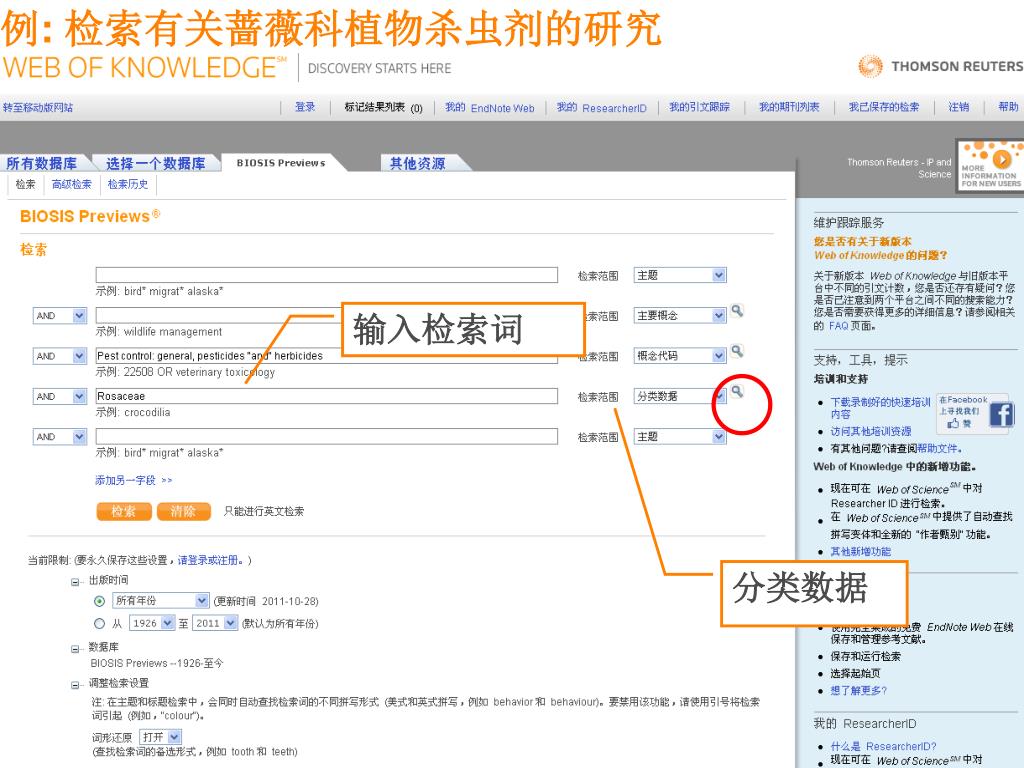This screenshot has width=1024, height=768.
Task: Click the 帮助文件 link in sidebar
Action: 938,449
